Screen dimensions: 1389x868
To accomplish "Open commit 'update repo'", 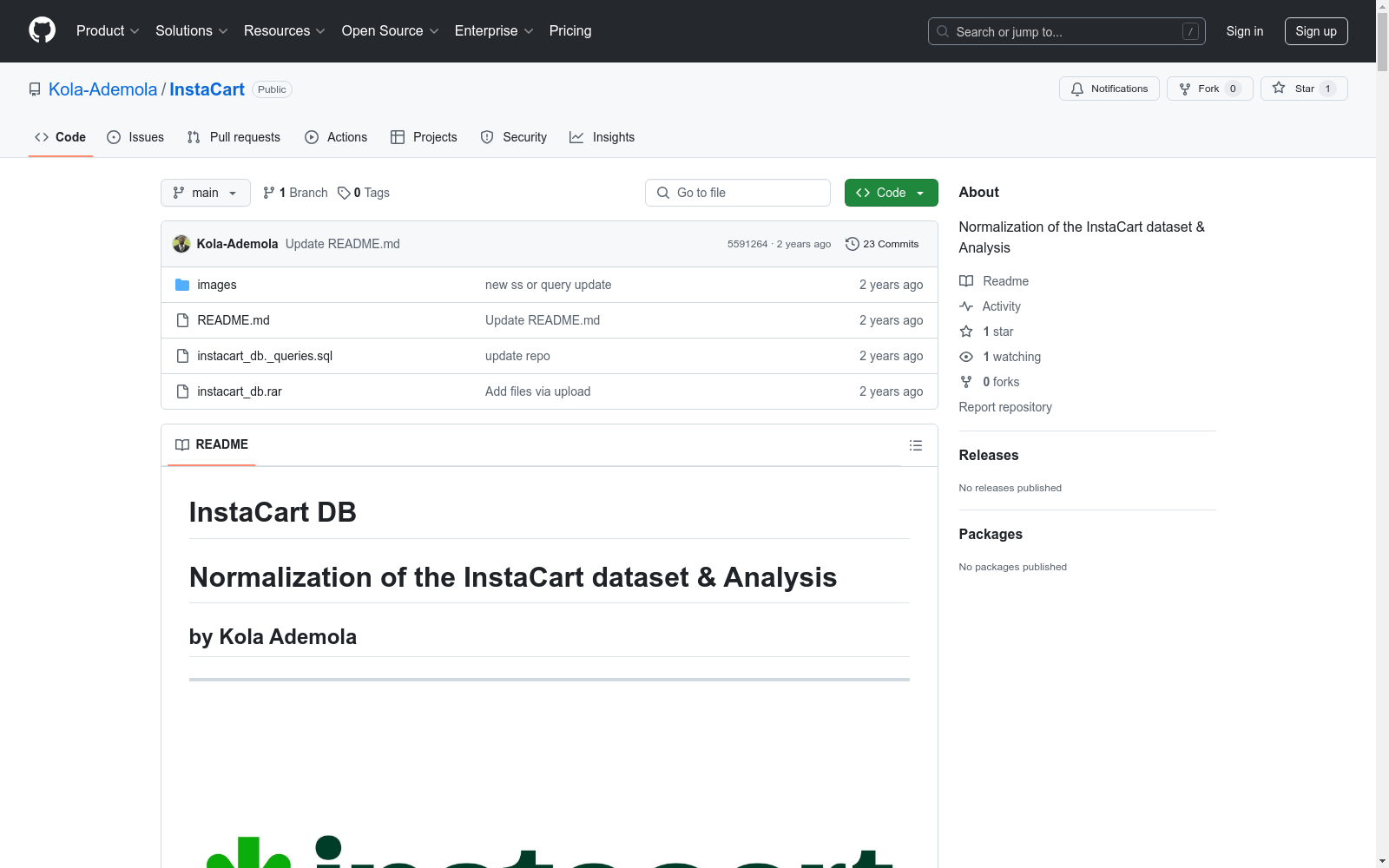I will tap(517, 356).
